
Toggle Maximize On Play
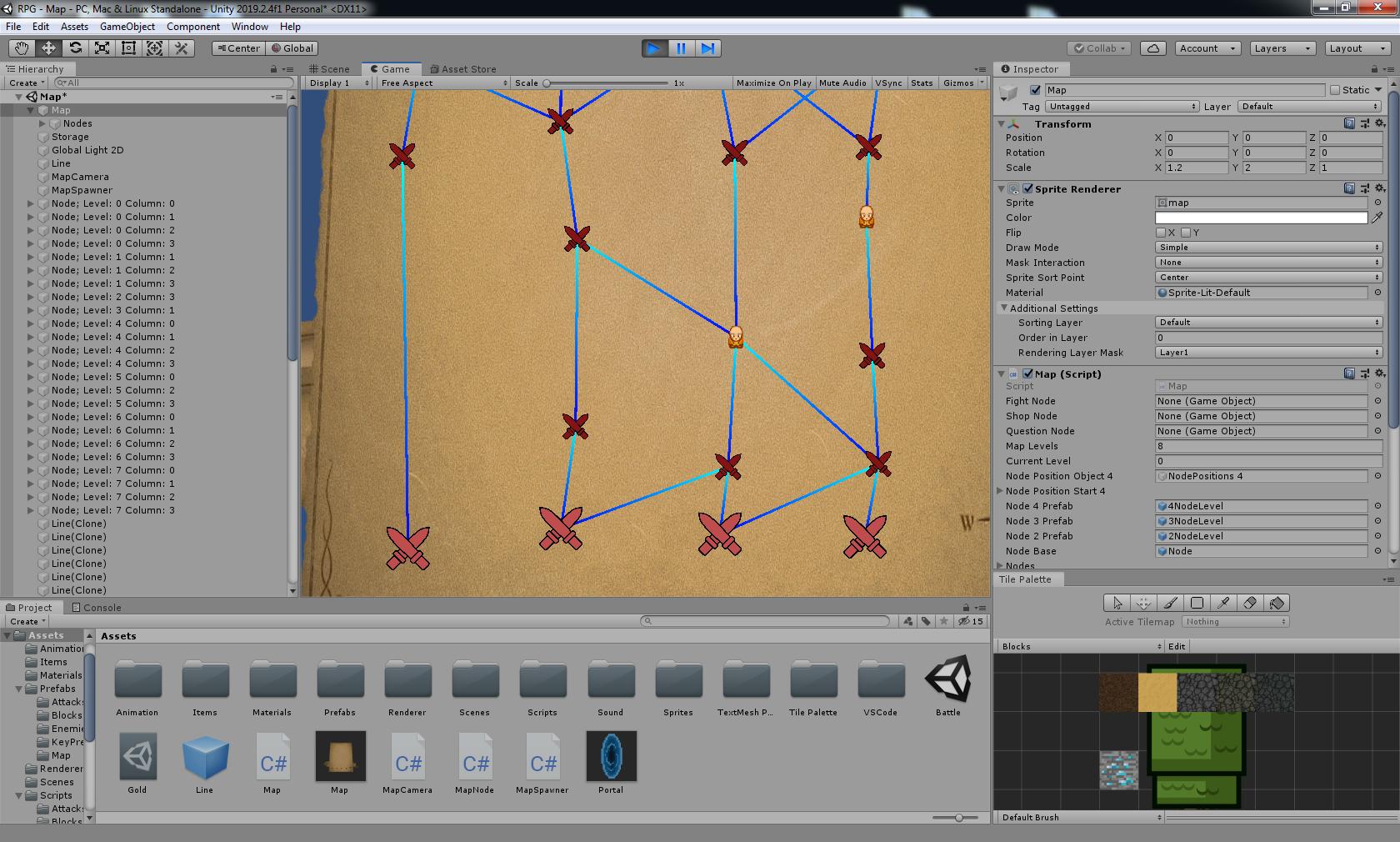(773, 83)
